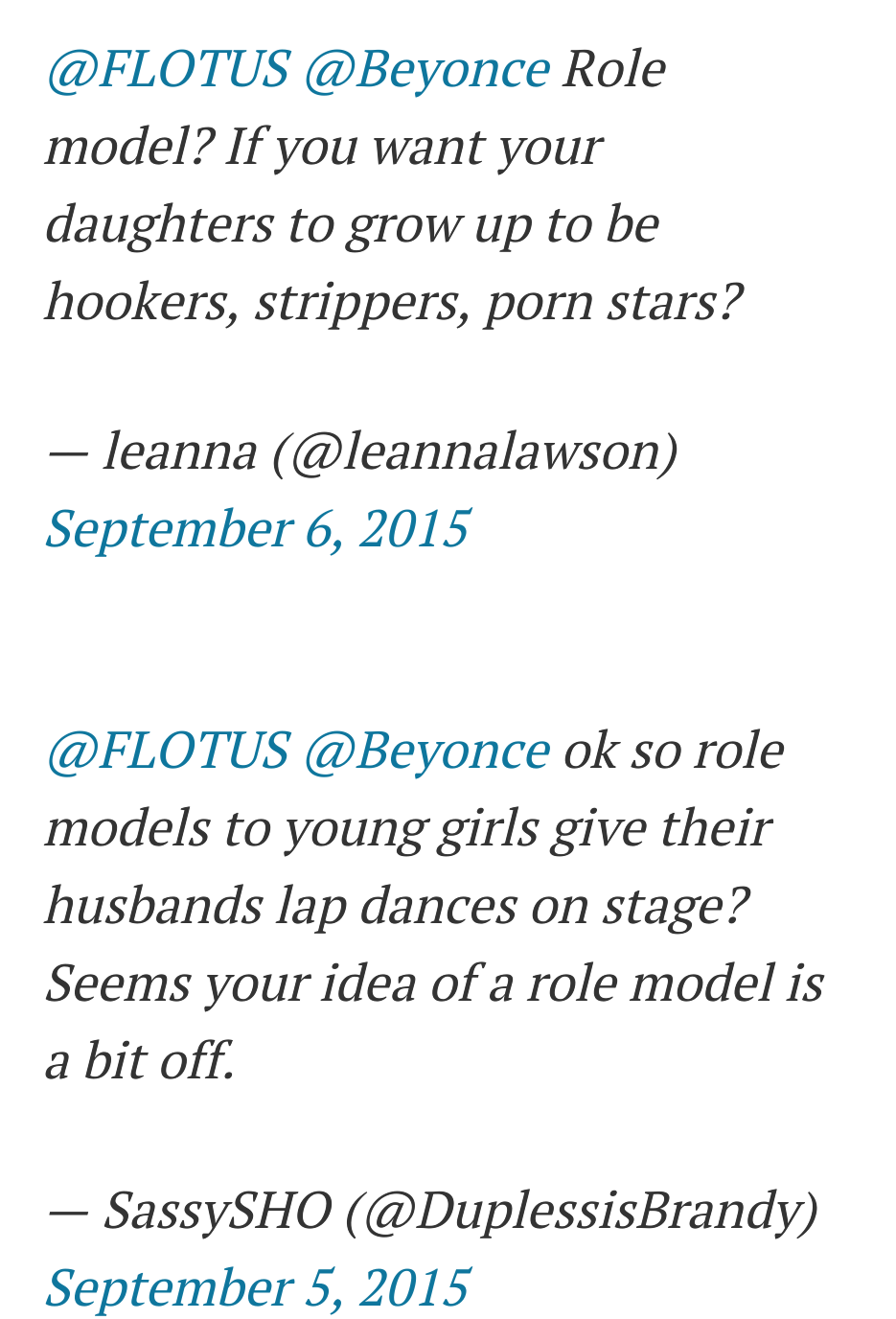Open the September 5, 2015 tweet date link
This screenshot has width=896, height=1319.
pos(258,1286)
